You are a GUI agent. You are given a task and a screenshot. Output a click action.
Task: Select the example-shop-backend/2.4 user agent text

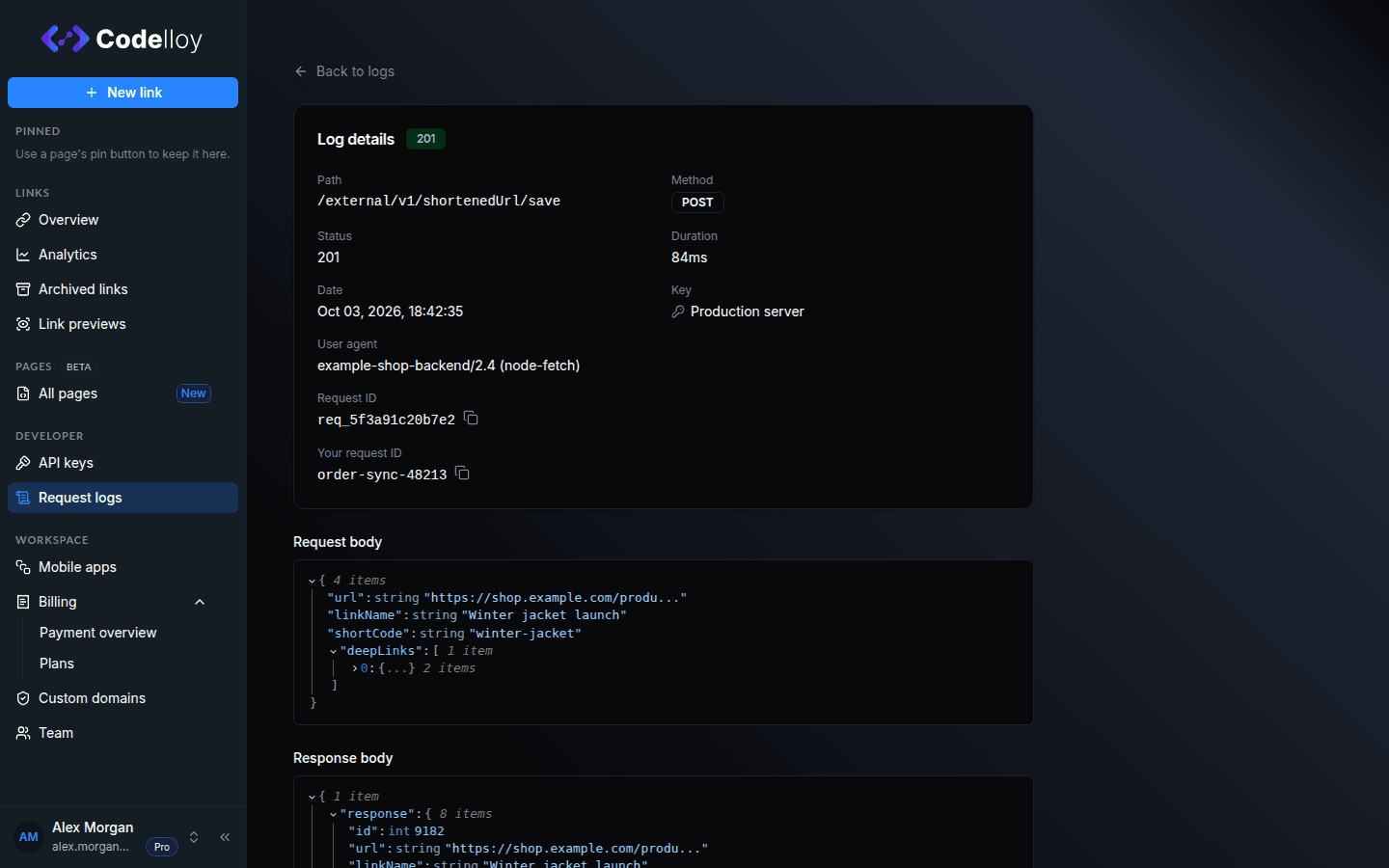point(449,366)
